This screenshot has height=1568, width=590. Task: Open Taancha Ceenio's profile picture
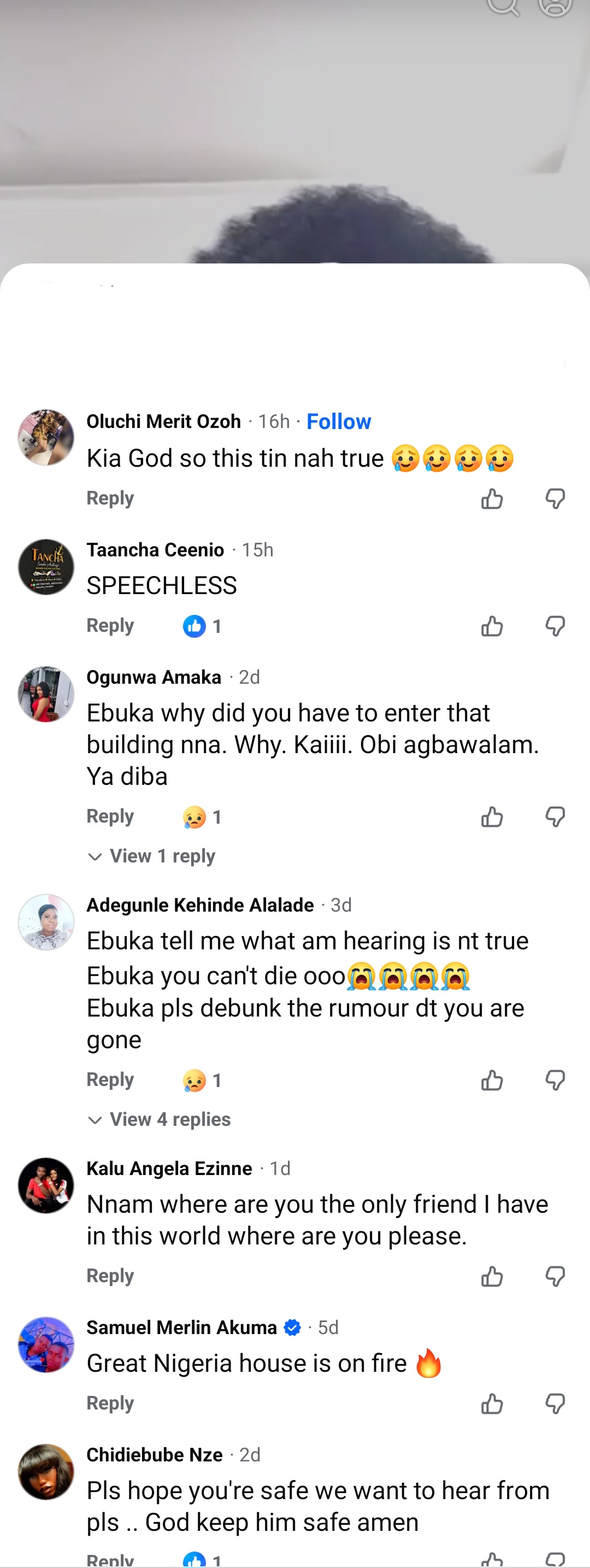[x=46, y=567]
